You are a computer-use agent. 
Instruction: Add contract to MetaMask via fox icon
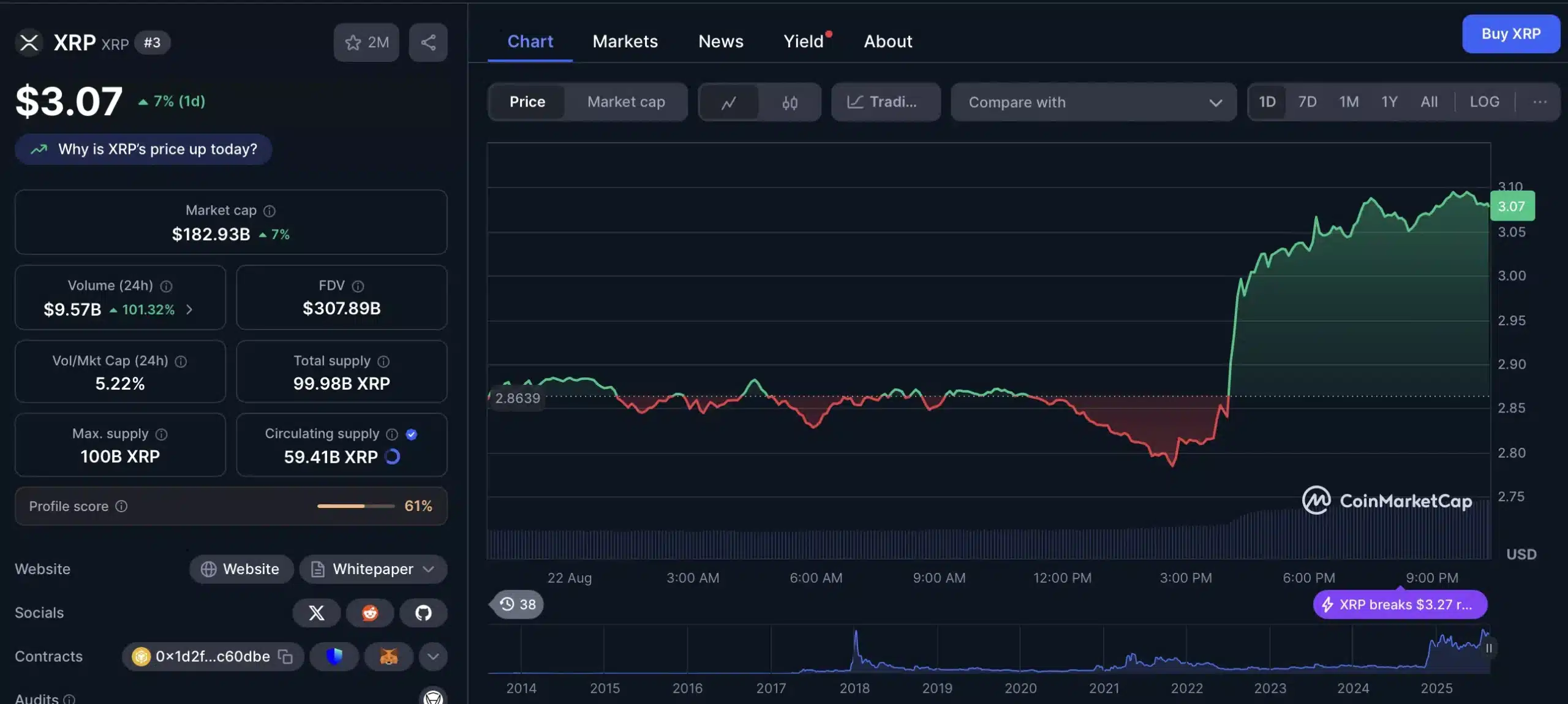[x=388, y=656]
